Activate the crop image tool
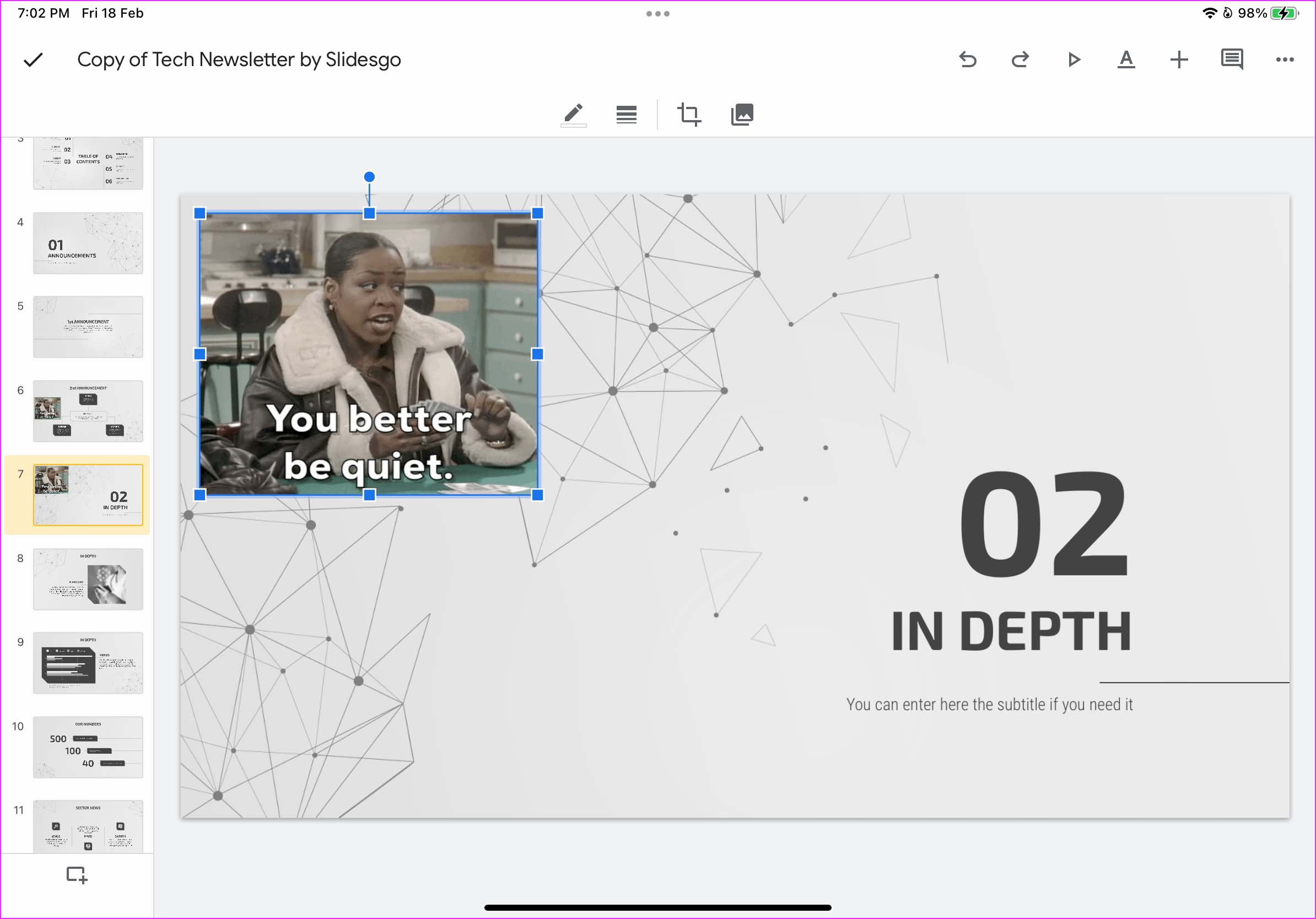Viewport: 1316px width, 919px height. [x=689, y=115]
